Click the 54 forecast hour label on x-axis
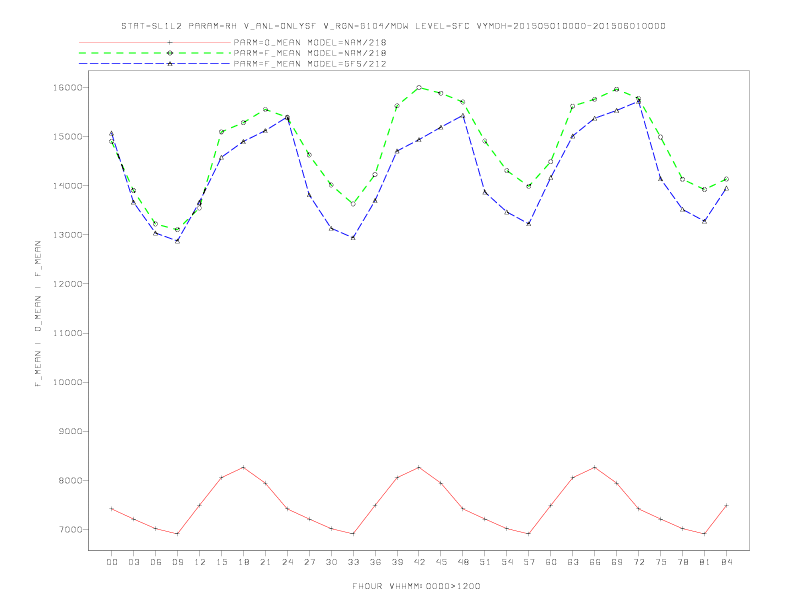This screenshot has height=612, width=792. pyautogui.click(x=507, y=562)
